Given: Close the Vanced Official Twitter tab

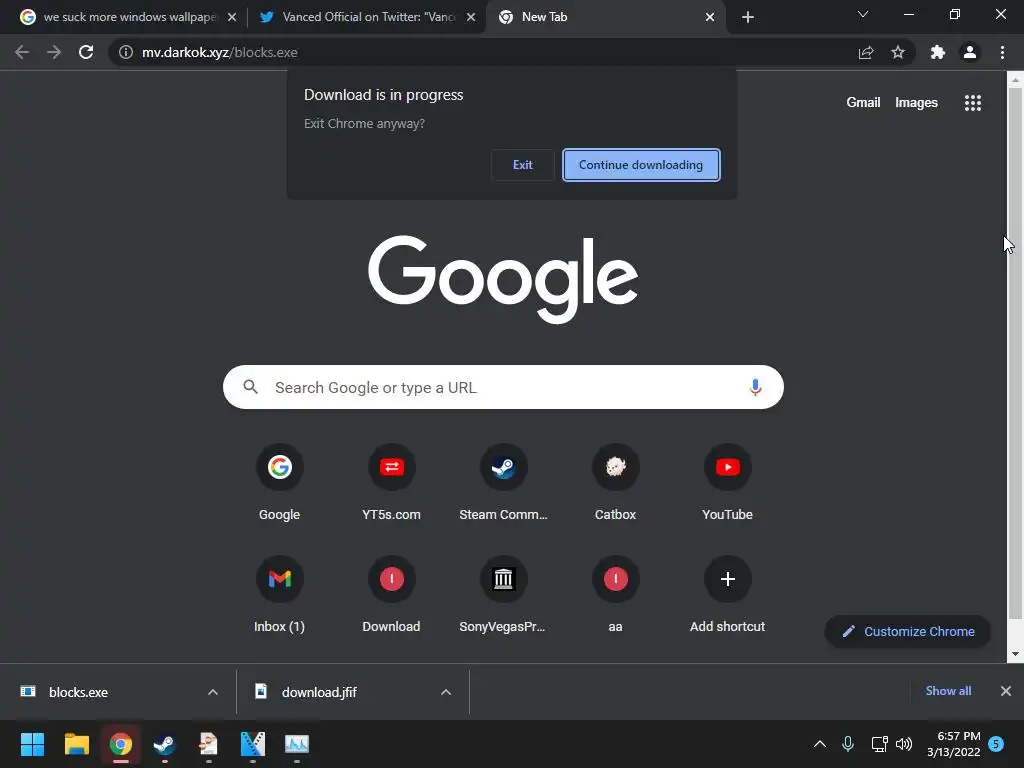Looking at the screenshot, I should coord(471,17).
